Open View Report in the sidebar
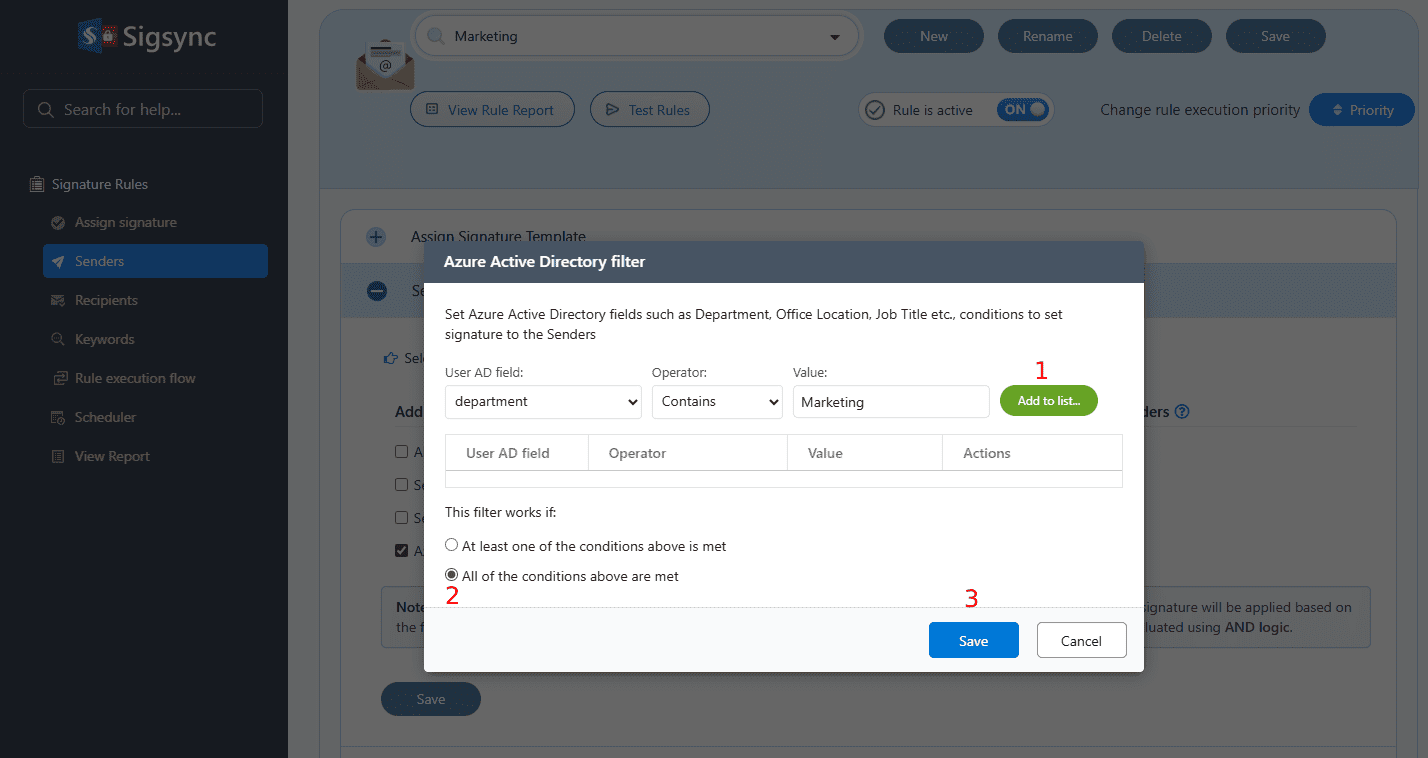The image size is (1428, 758). point(112,457)
